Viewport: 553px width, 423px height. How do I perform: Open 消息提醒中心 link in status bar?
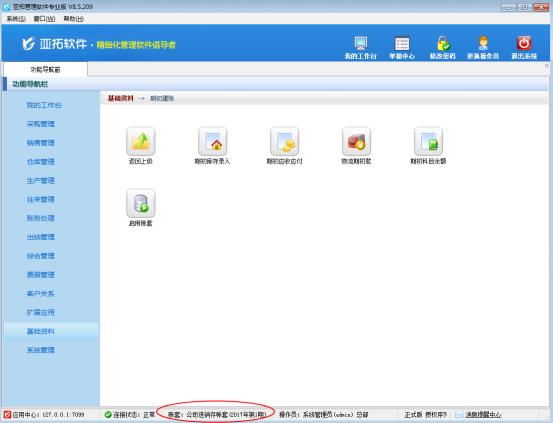[483, 415]
